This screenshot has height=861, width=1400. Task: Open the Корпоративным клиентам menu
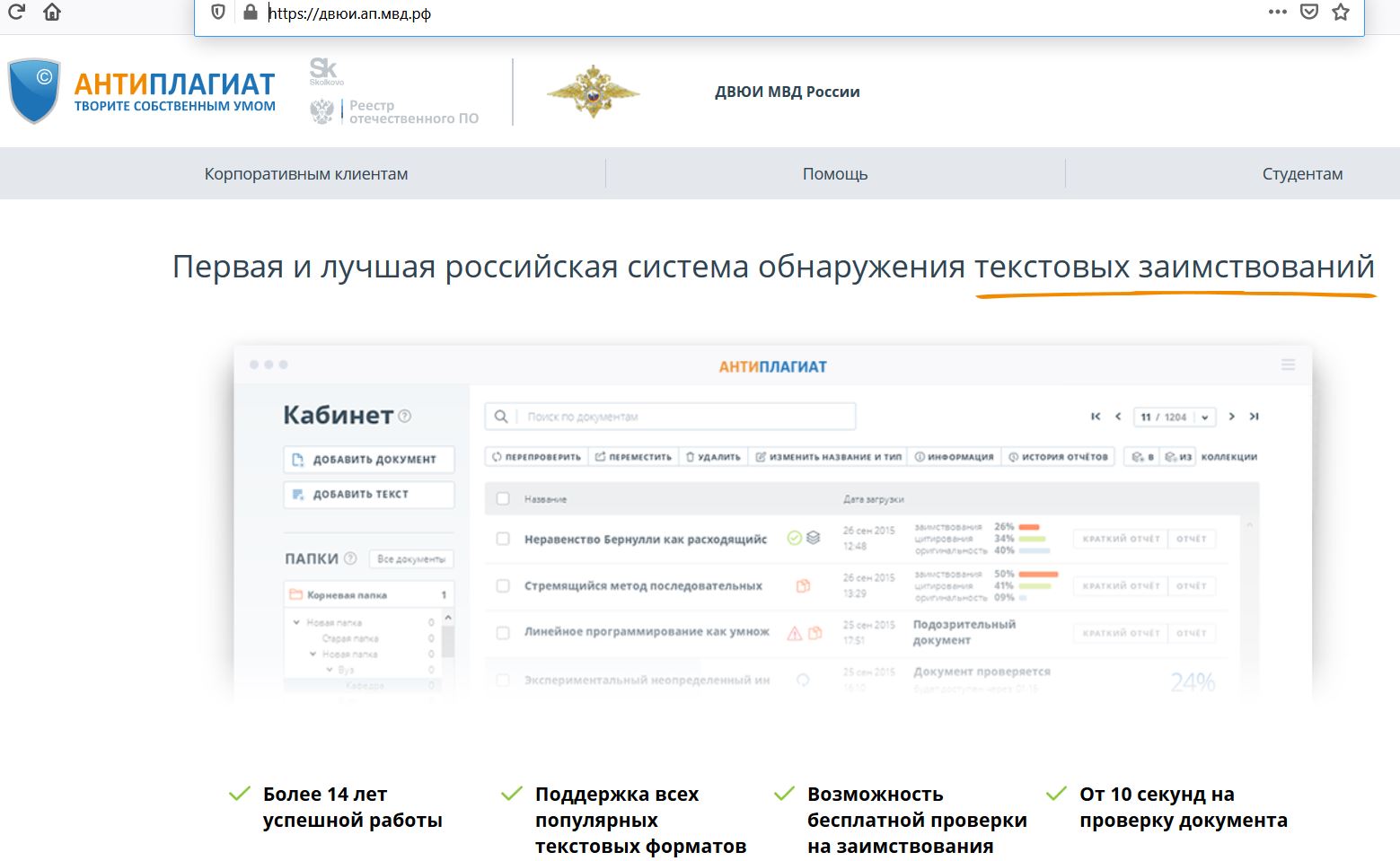pos(305,174)
